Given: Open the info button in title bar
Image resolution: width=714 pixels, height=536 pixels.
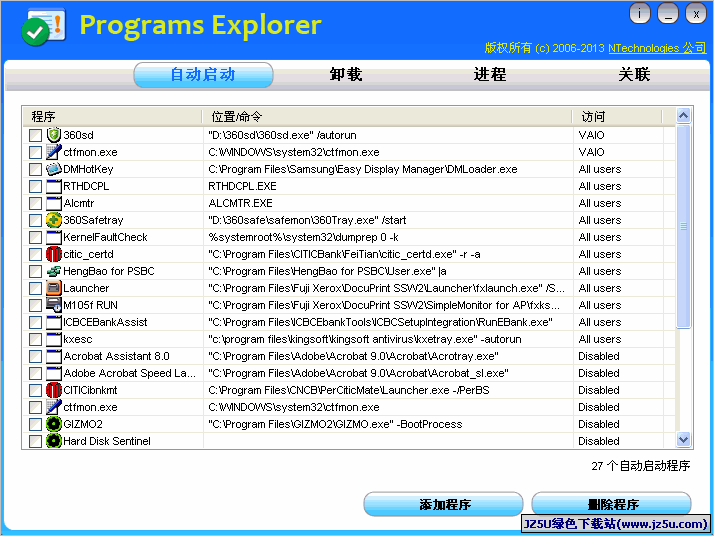Looking at the screenshot, I should coord(640,13).
